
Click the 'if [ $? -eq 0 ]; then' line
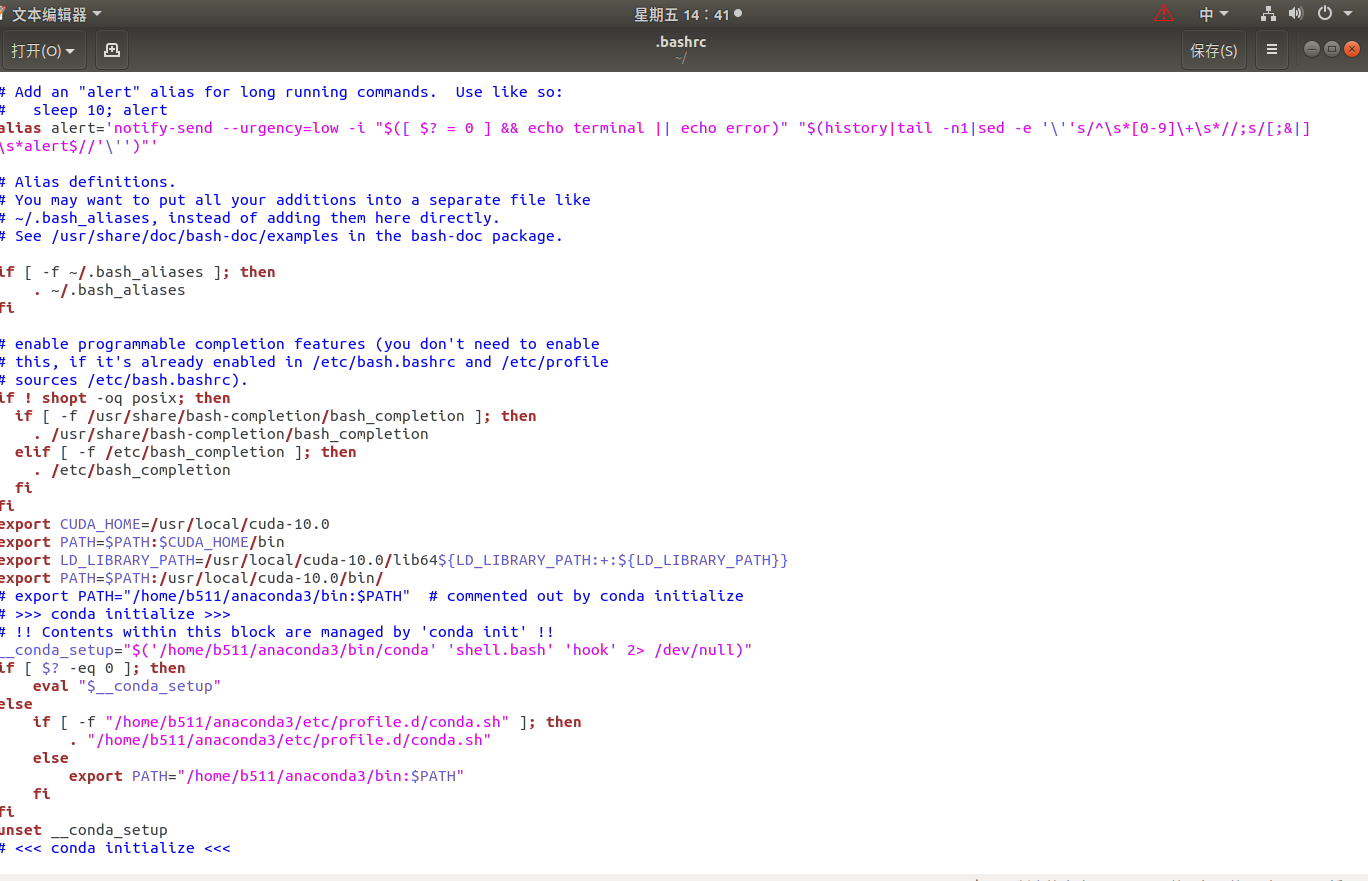[93, 668]
